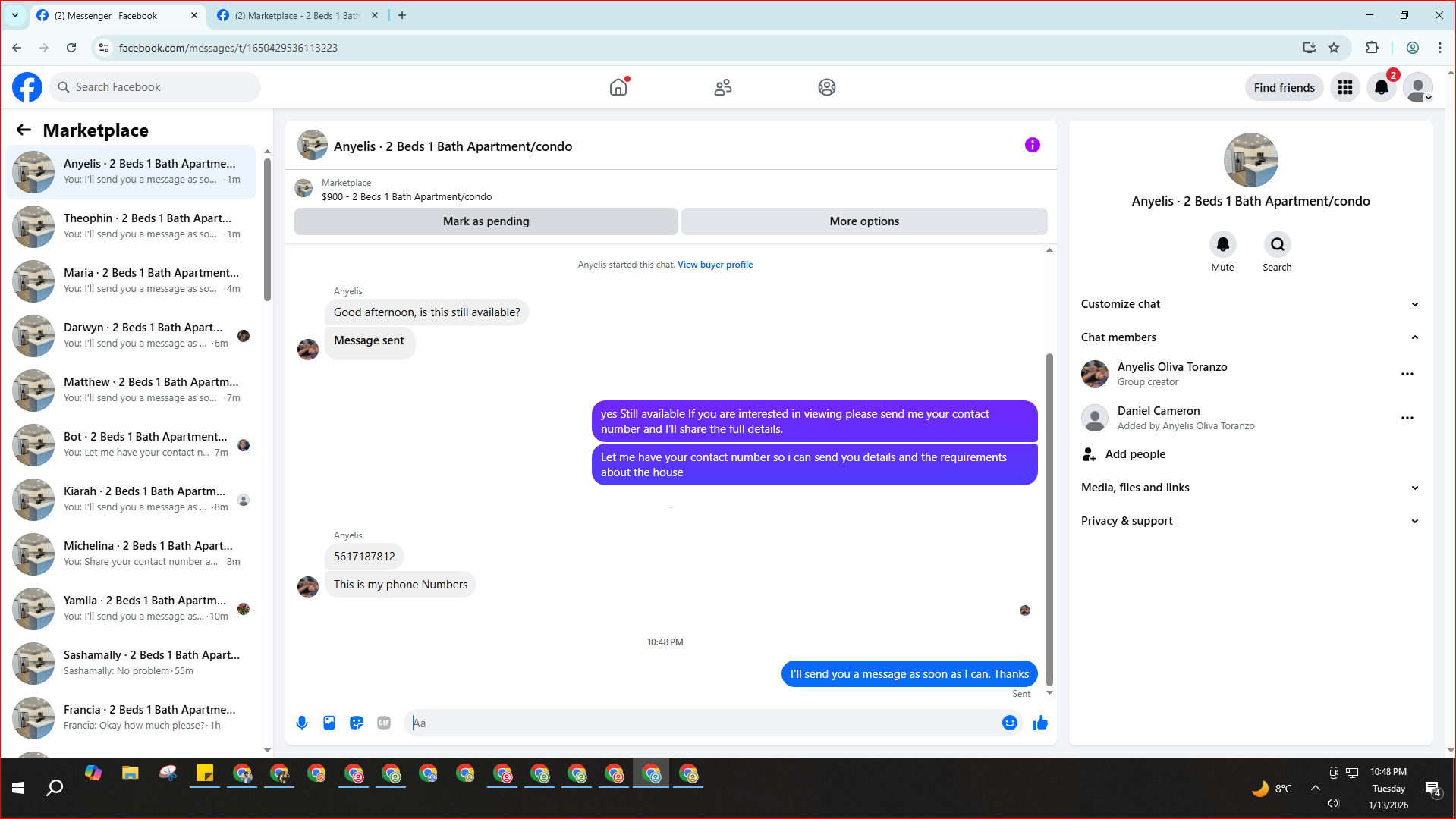Image resolution: width=1456 pixels, height=819 pixels.
Task: Attach a file using the photo icon
Action: 329,723
